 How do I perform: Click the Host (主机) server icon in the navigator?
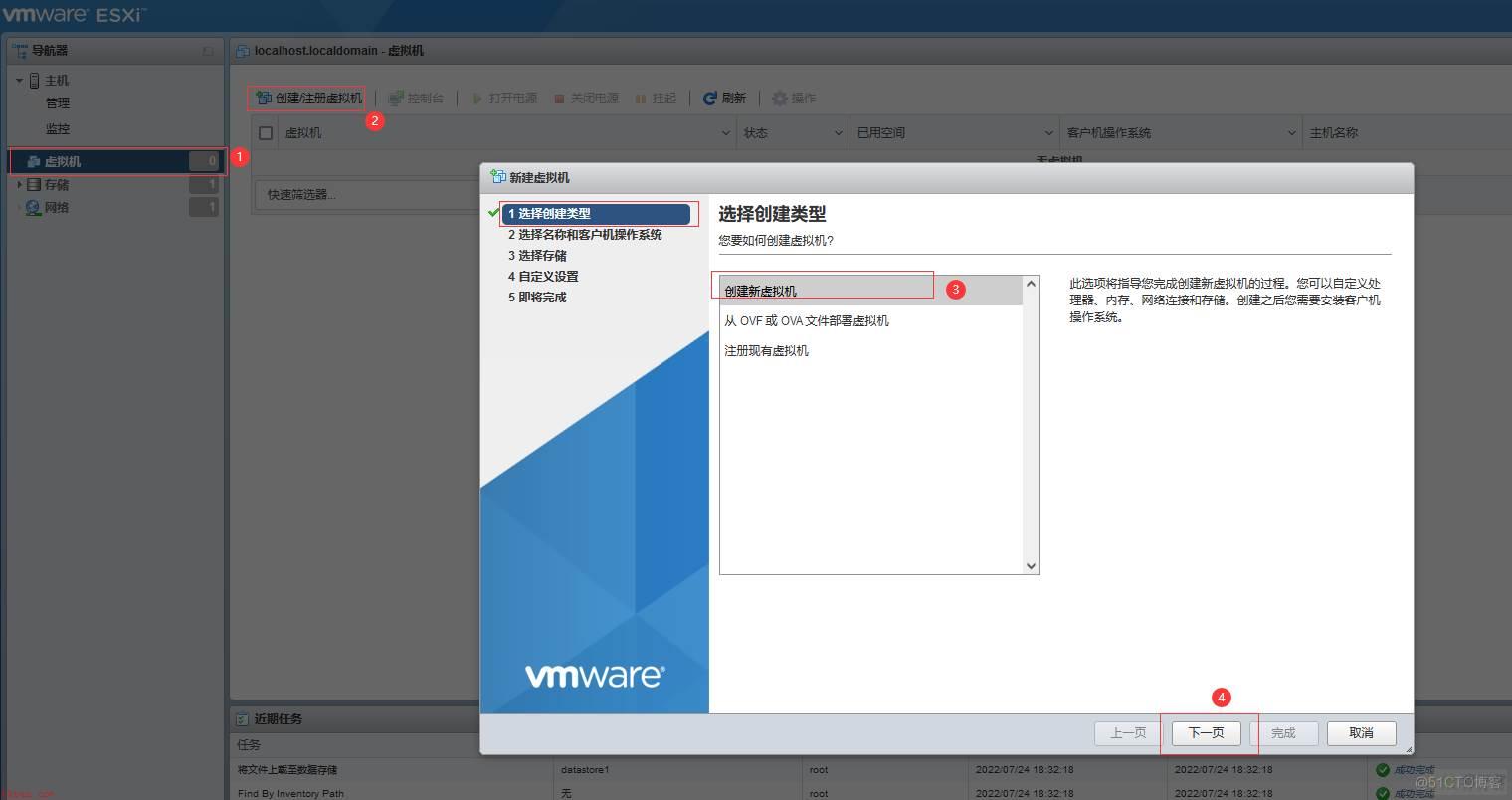coord(35,80)
